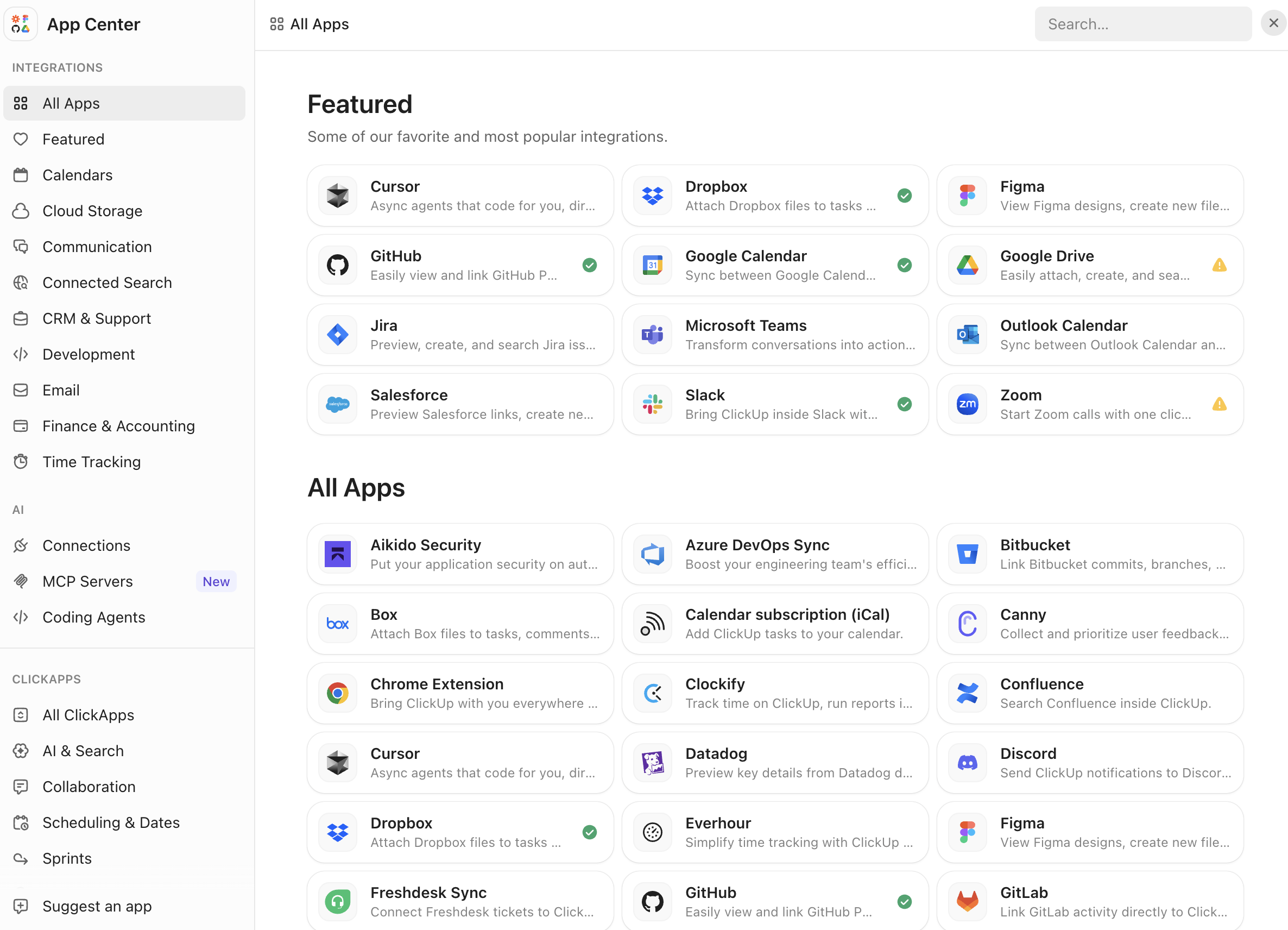Open the Communication category
The height and width of the screenshot is (930, 1288).
coord(124,247)
